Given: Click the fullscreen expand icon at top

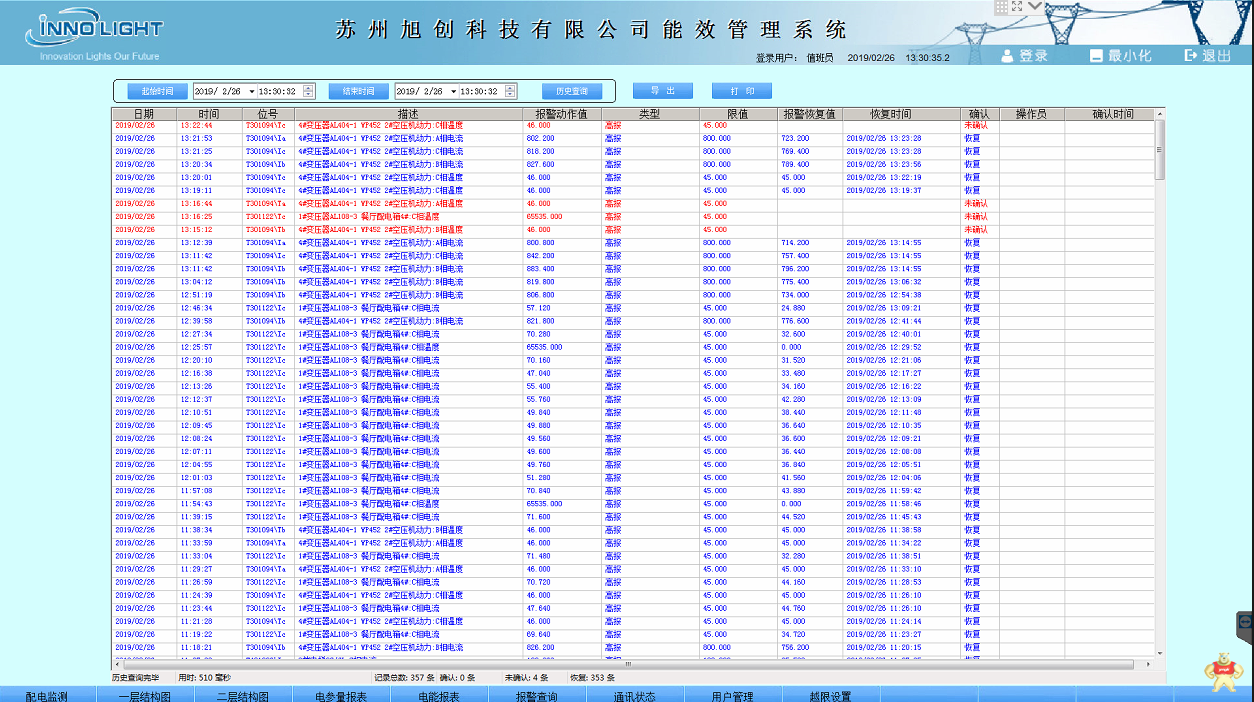Looking at the screenshot, I should tap(1018, 6).
